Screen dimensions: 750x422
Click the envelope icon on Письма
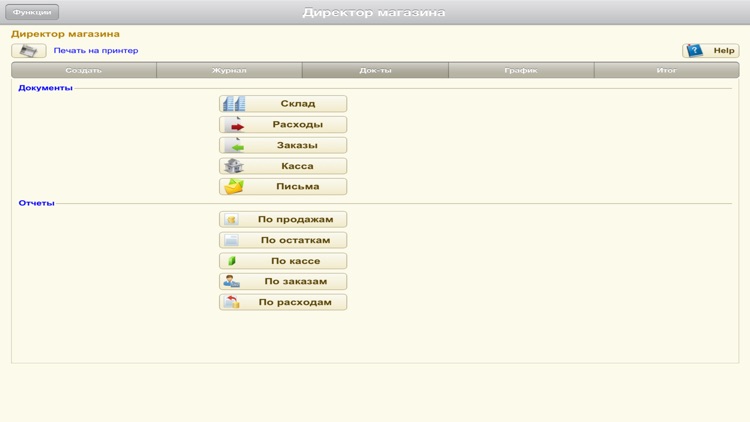234,187
